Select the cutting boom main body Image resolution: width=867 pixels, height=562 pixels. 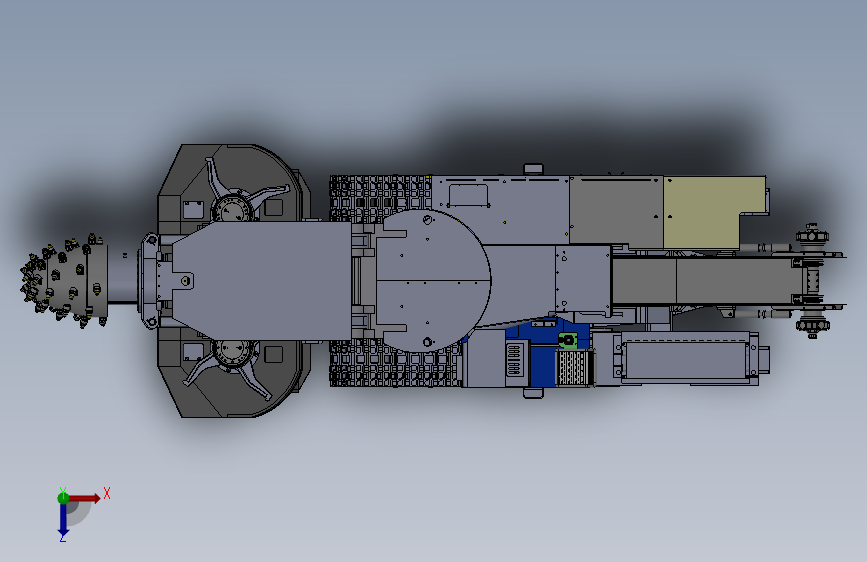tap(260, 280)
